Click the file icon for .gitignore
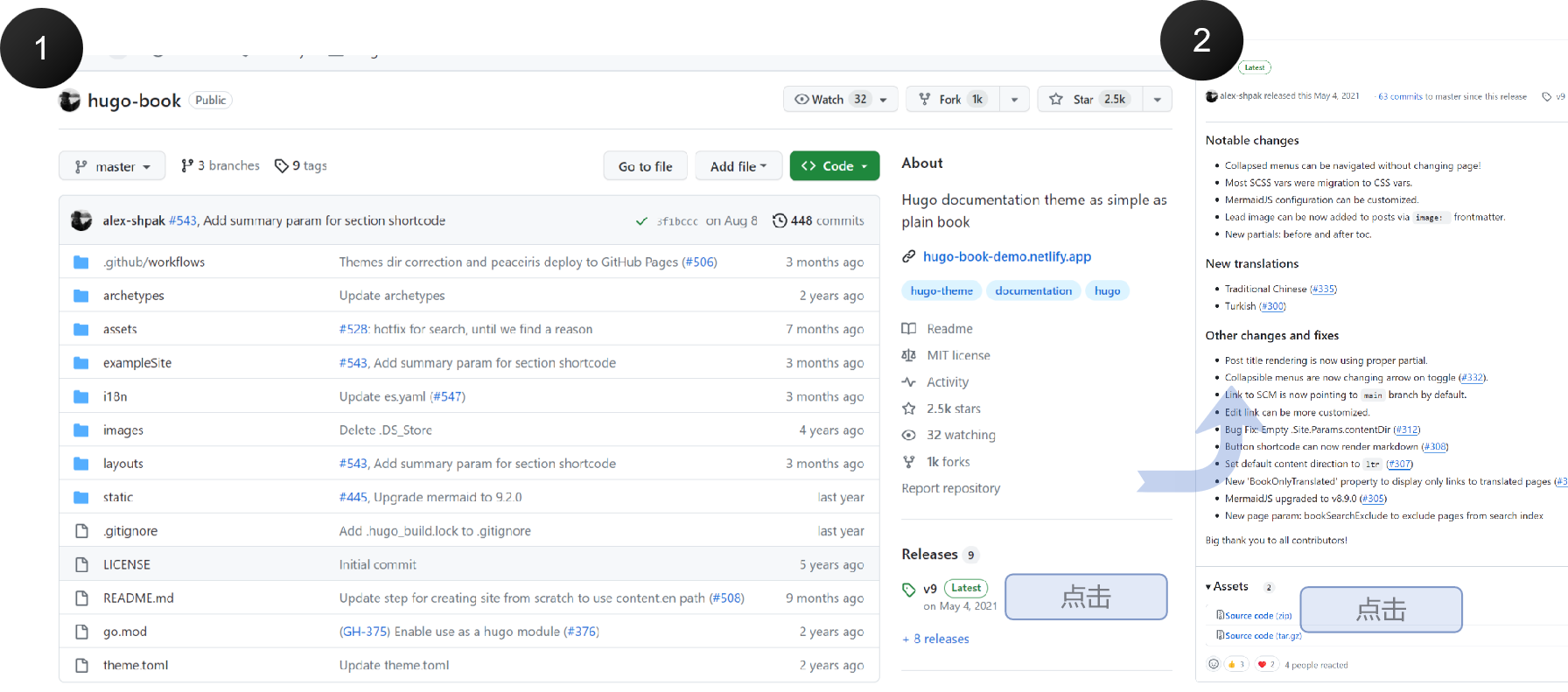 click(81, 531)
